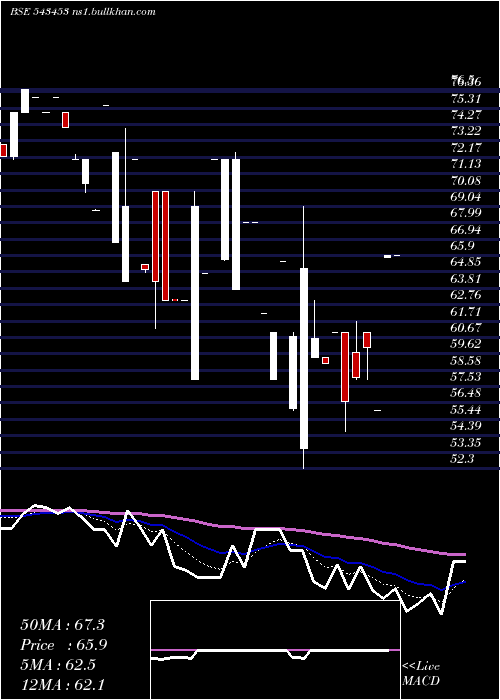Click the 59.62 price axis label
500x700 pixels.
coord(466,344)
